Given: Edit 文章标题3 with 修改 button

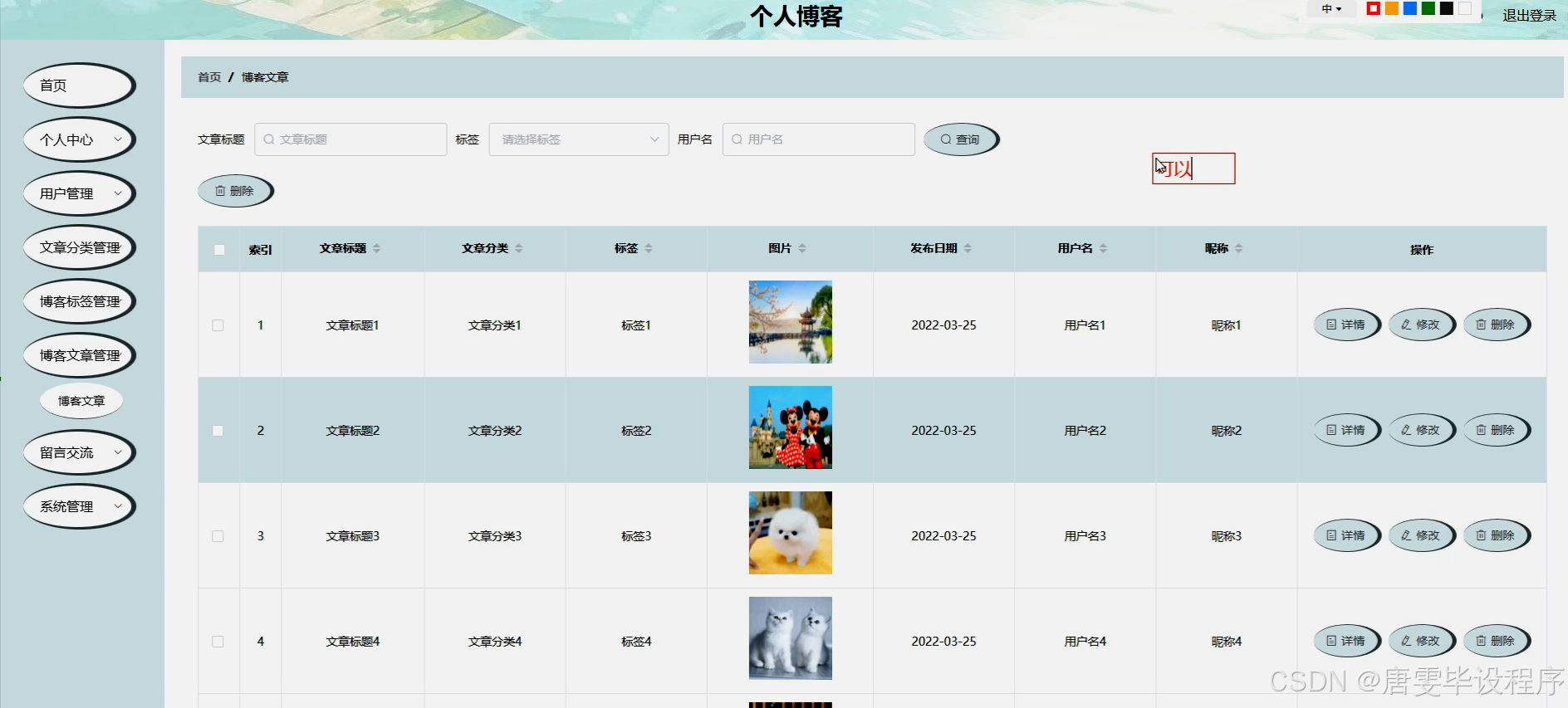Looking at the screenshot, I should point(1421,535).
